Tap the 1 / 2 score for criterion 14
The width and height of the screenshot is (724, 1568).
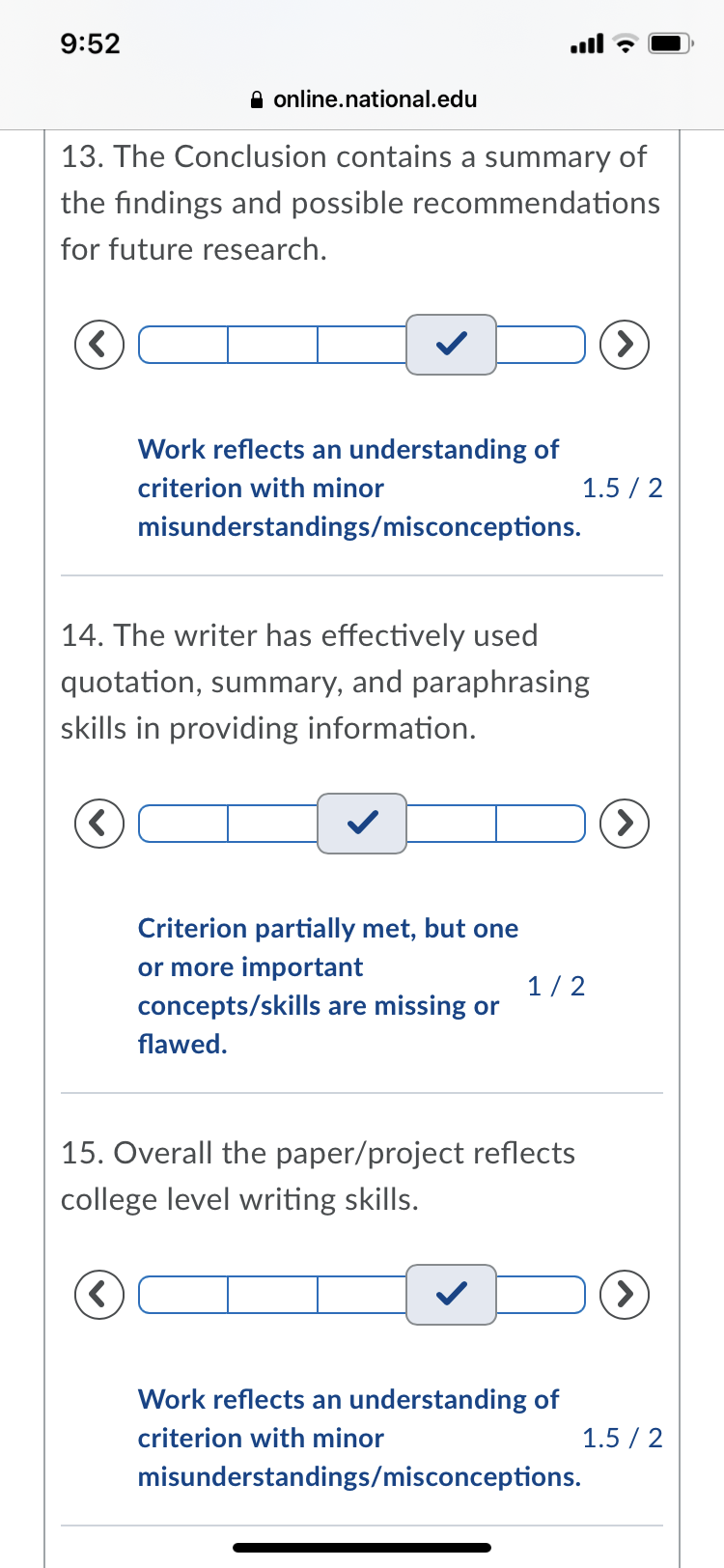[x=556, y=986]
